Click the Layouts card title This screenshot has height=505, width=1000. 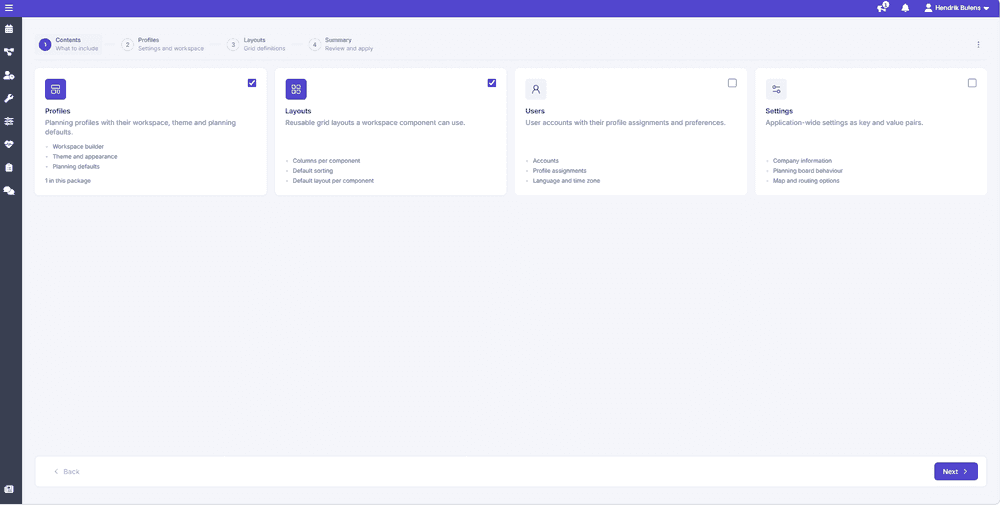tap(298, 111)
